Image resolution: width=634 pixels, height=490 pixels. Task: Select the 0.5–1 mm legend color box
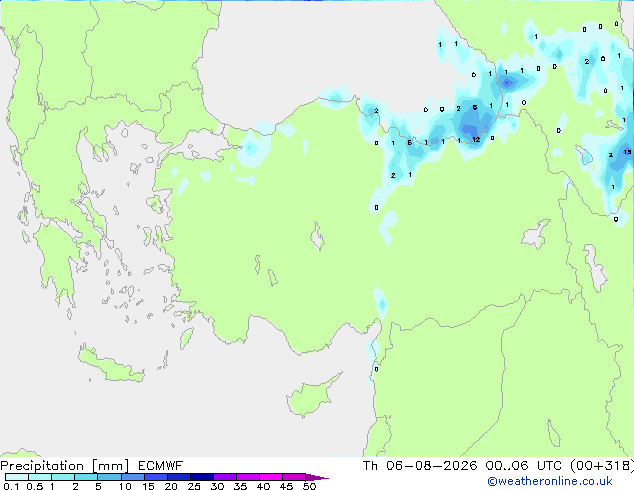pyautogui.click(x=40, y=477)
